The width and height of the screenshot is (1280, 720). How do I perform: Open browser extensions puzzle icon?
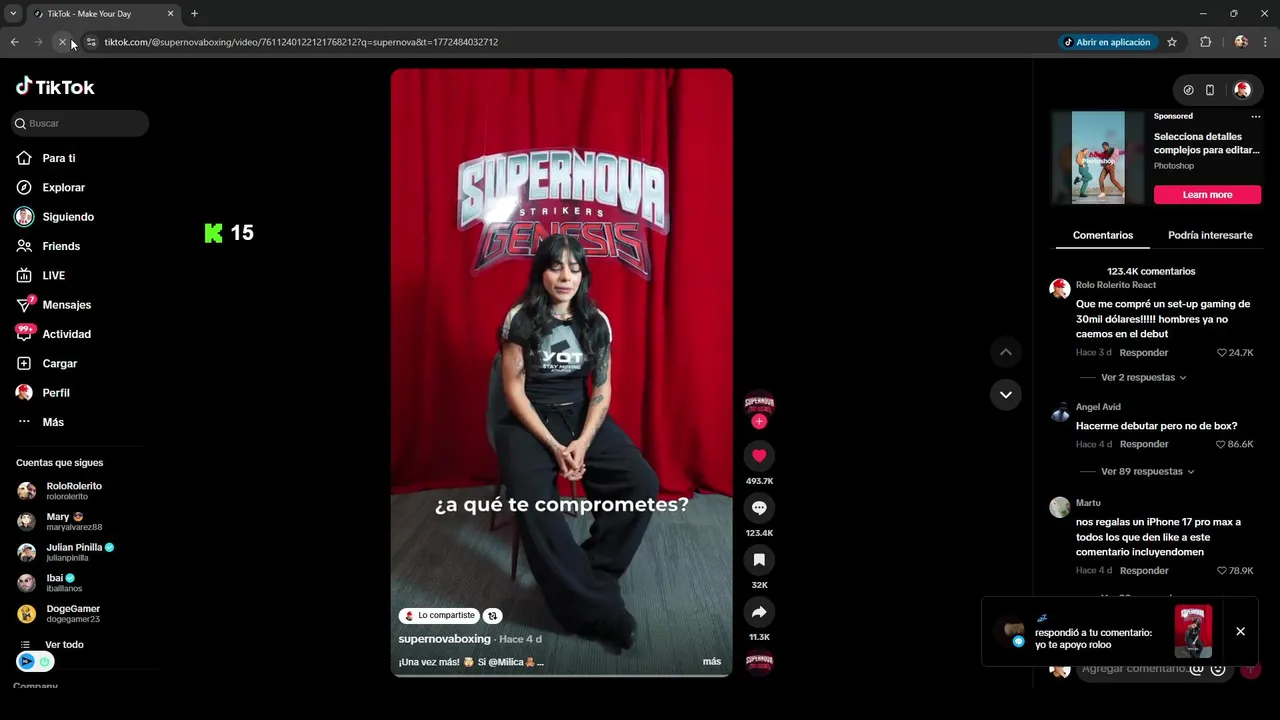click(1205, 42)
